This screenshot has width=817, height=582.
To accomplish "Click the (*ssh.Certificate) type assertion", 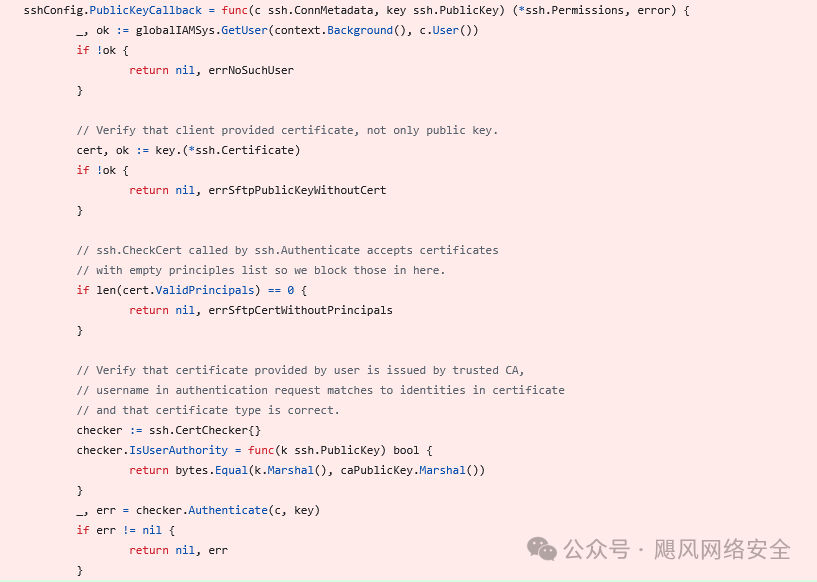I will coord(248,150).
